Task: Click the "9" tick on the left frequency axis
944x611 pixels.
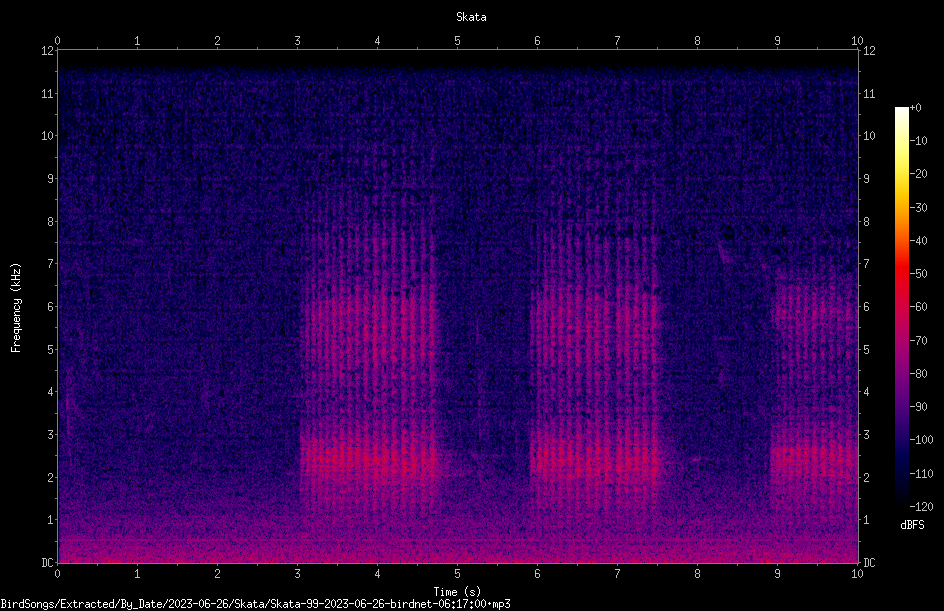Action: [x=50, y=179]
